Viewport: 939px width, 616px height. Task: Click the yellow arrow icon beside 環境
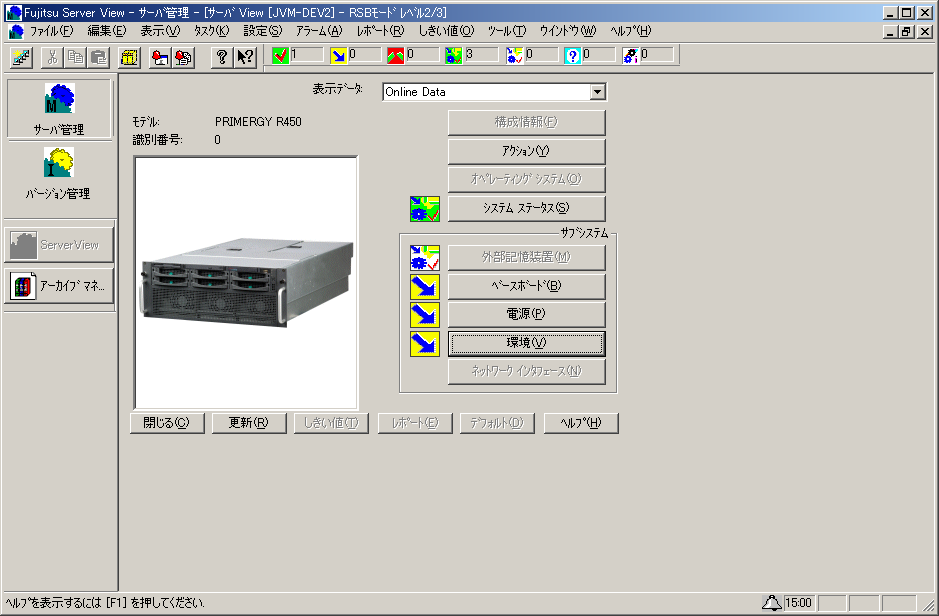[425, 344]
